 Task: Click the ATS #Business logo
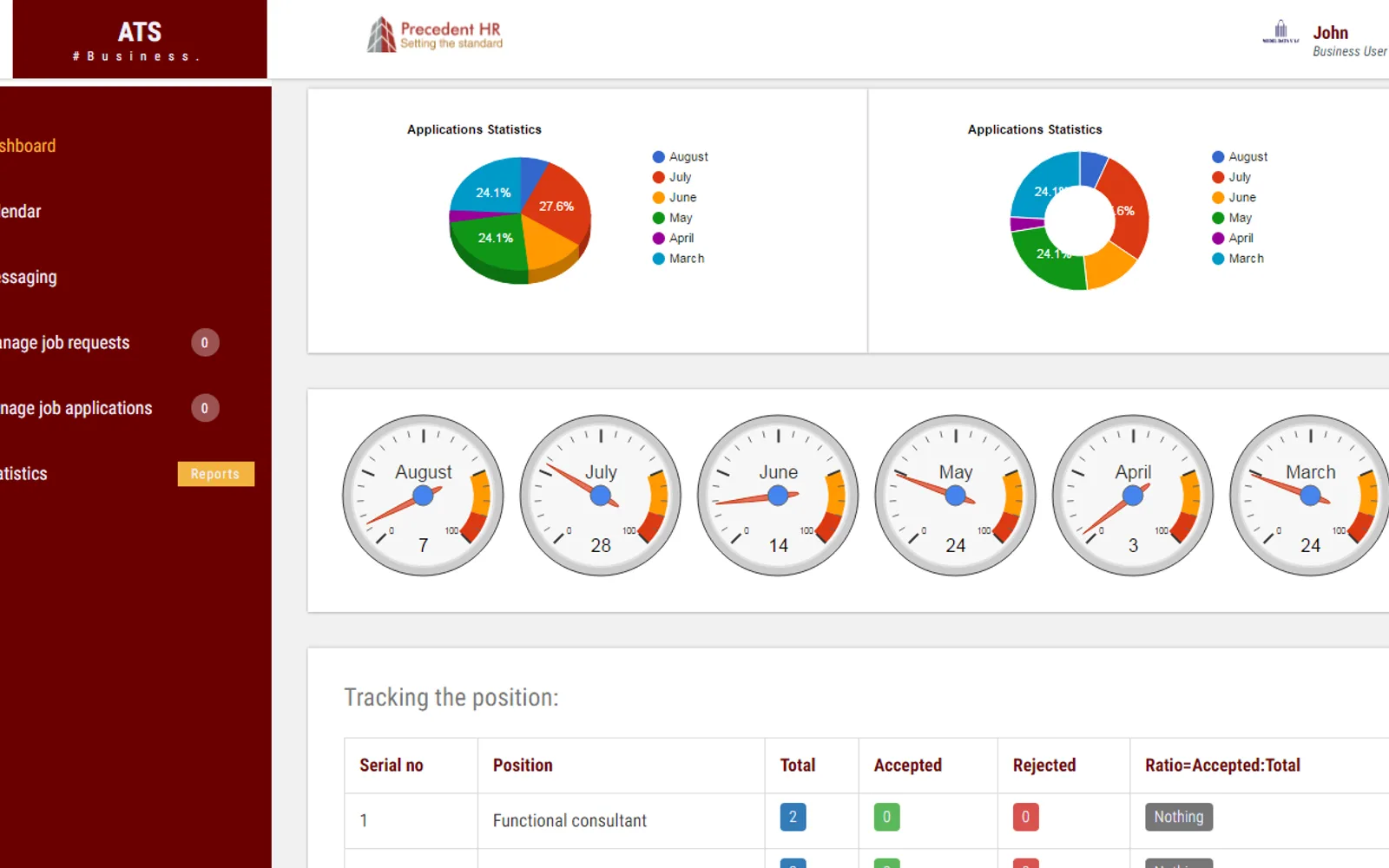[140, 40]
